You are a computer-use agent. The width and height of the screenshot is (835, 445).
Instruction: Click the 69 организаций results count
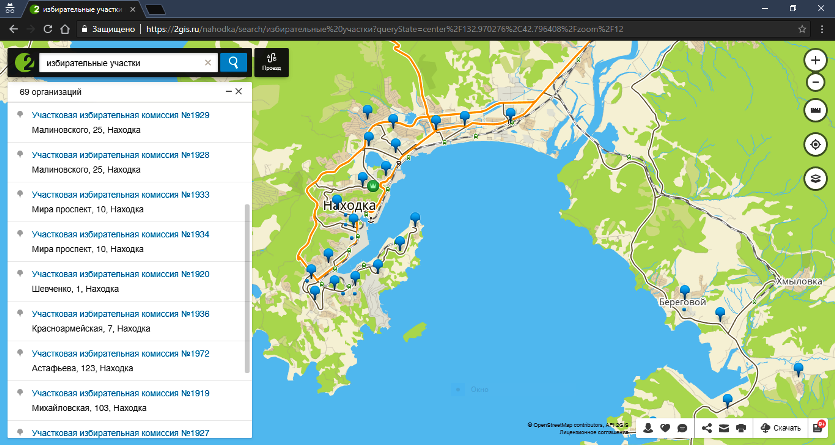[51, 92]
